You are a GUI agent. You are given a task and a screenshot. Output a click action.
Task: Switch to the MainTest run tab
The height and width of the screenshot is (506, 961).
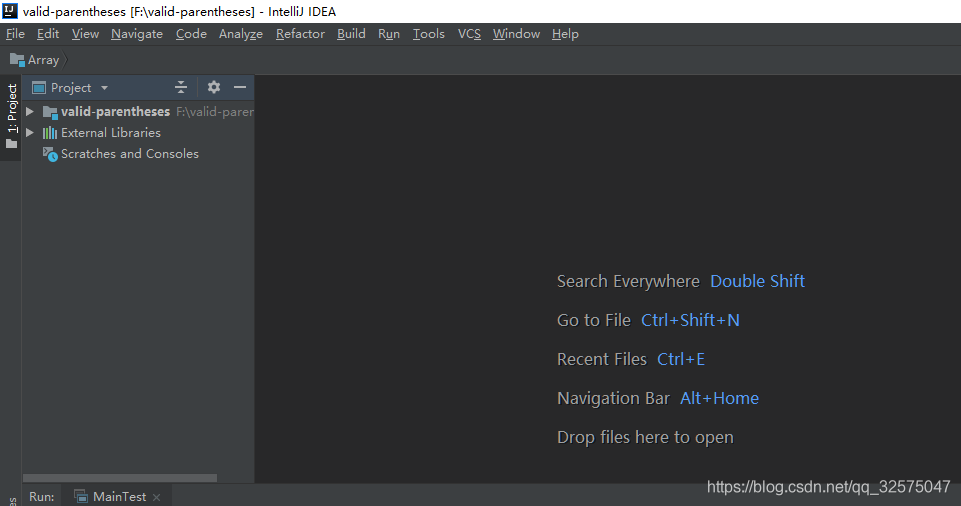click(120, 497)
